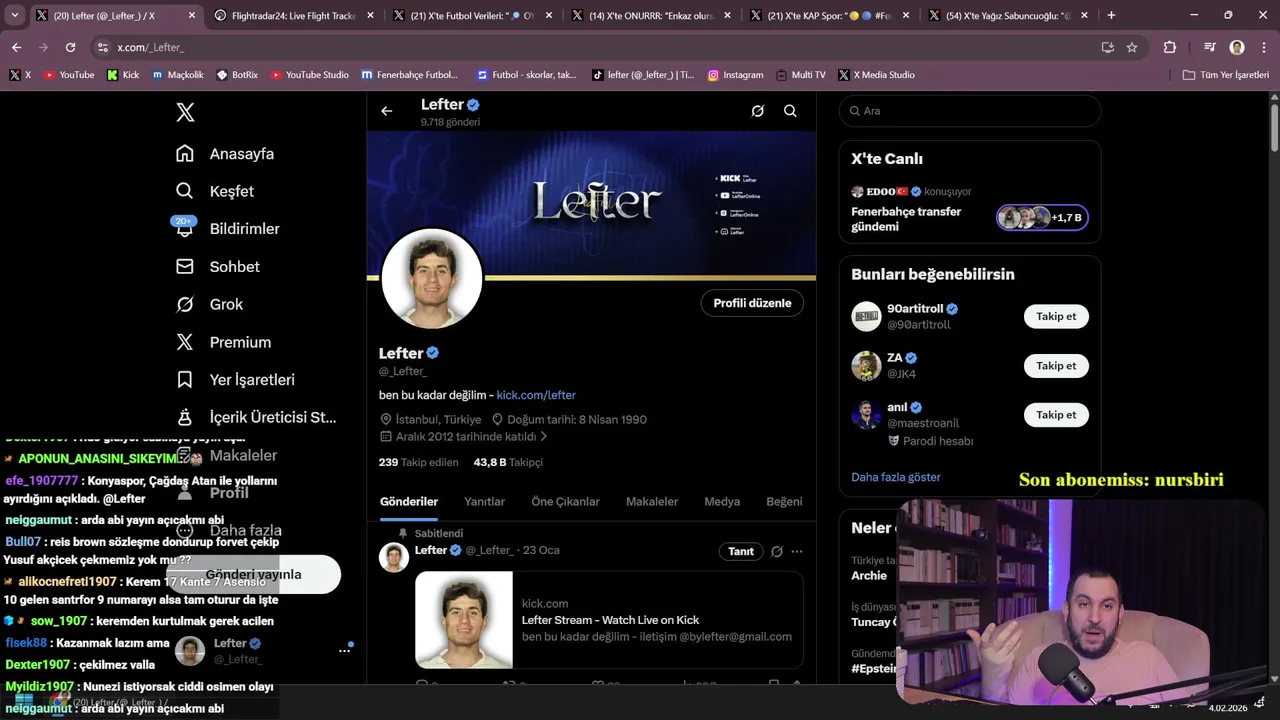Click Tanıt button on pinned post
Viewport: 1280px width, 720px height.
[741, 551]
